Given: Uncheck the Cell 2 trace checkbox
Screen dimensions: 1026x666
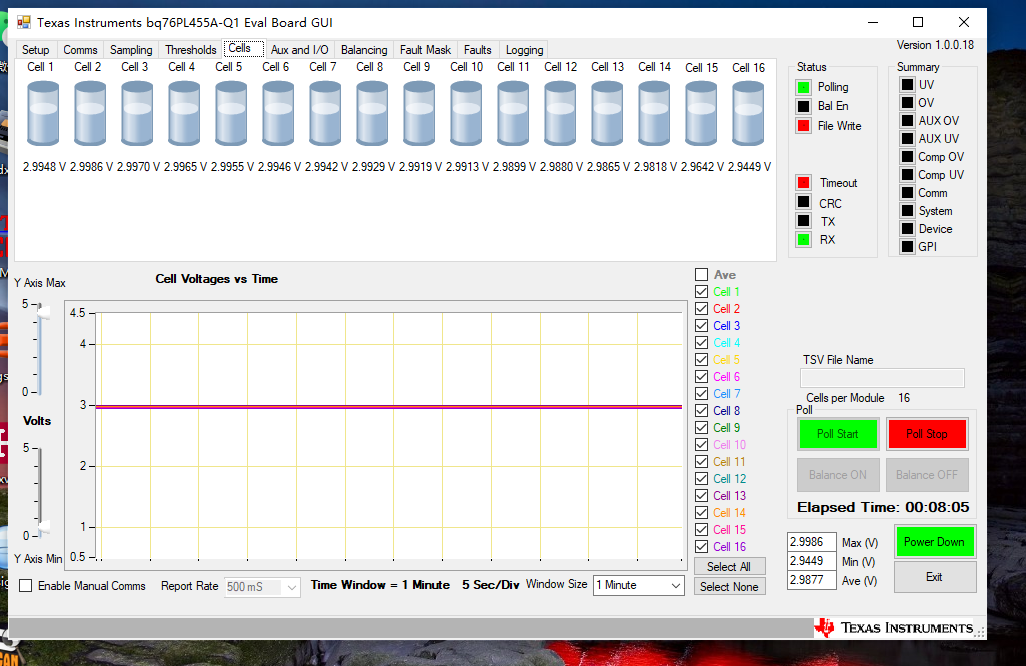Looking at the screenshot, I should point(701,309).
